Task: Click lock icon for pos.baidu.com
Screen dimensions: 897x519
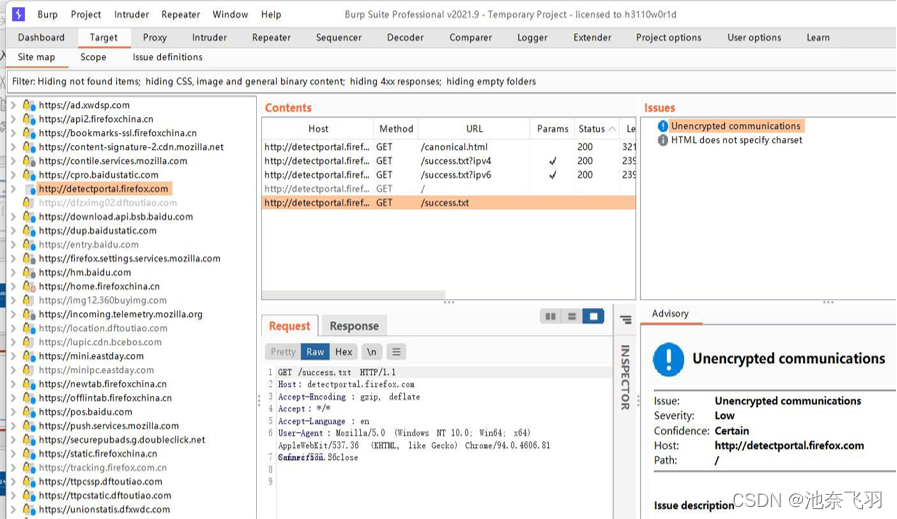Action: point(29,412)
